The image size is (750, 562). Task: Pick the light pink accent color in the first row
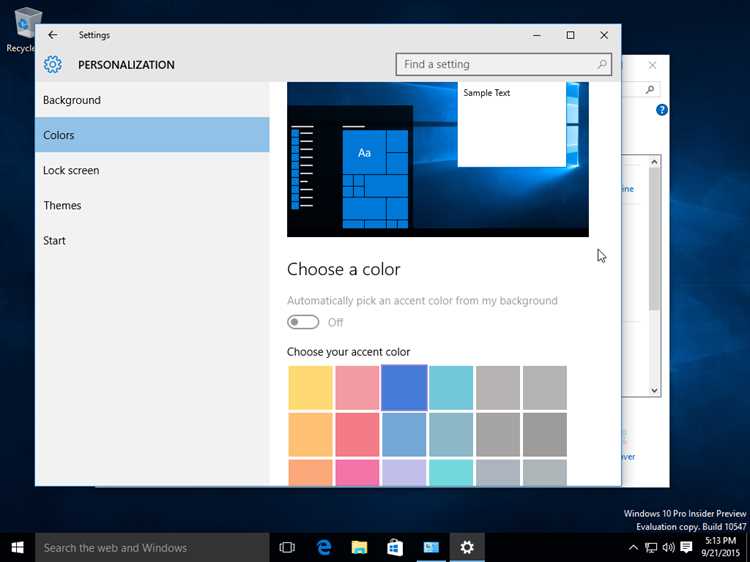click(x=357, y=388)
